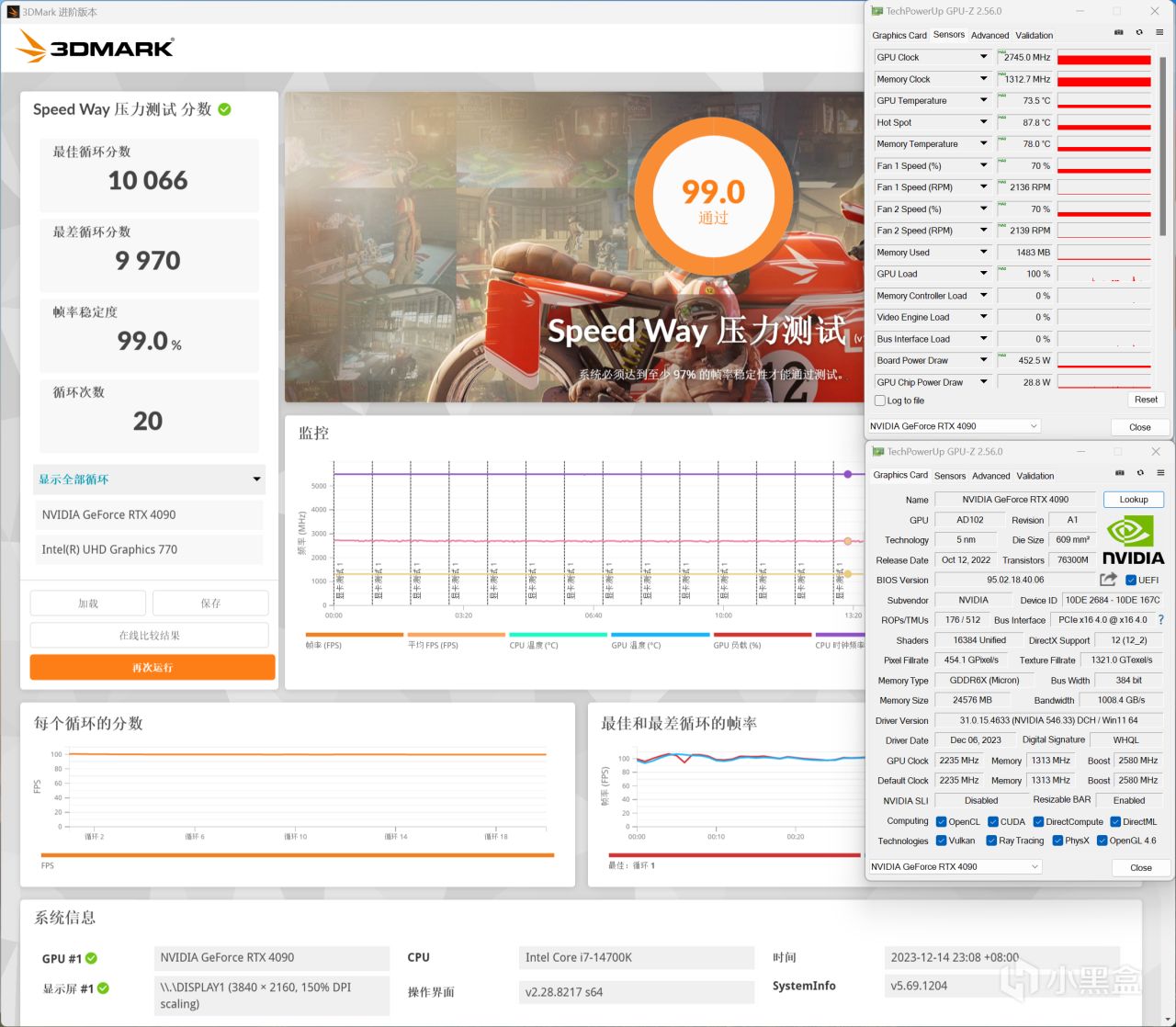
Task: Click the Reset button in Sensors window
Action: coord(1146,400)
